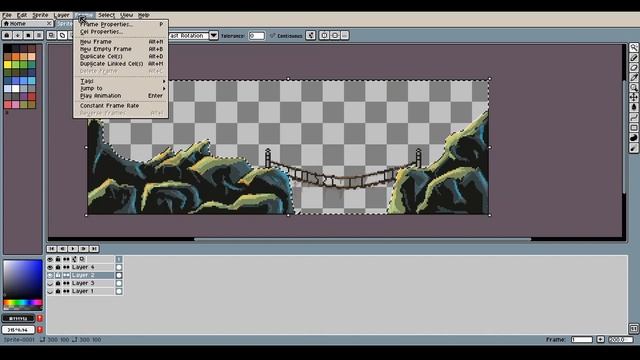
Task: Open the palette options list icon
Action: coord(39,36)
